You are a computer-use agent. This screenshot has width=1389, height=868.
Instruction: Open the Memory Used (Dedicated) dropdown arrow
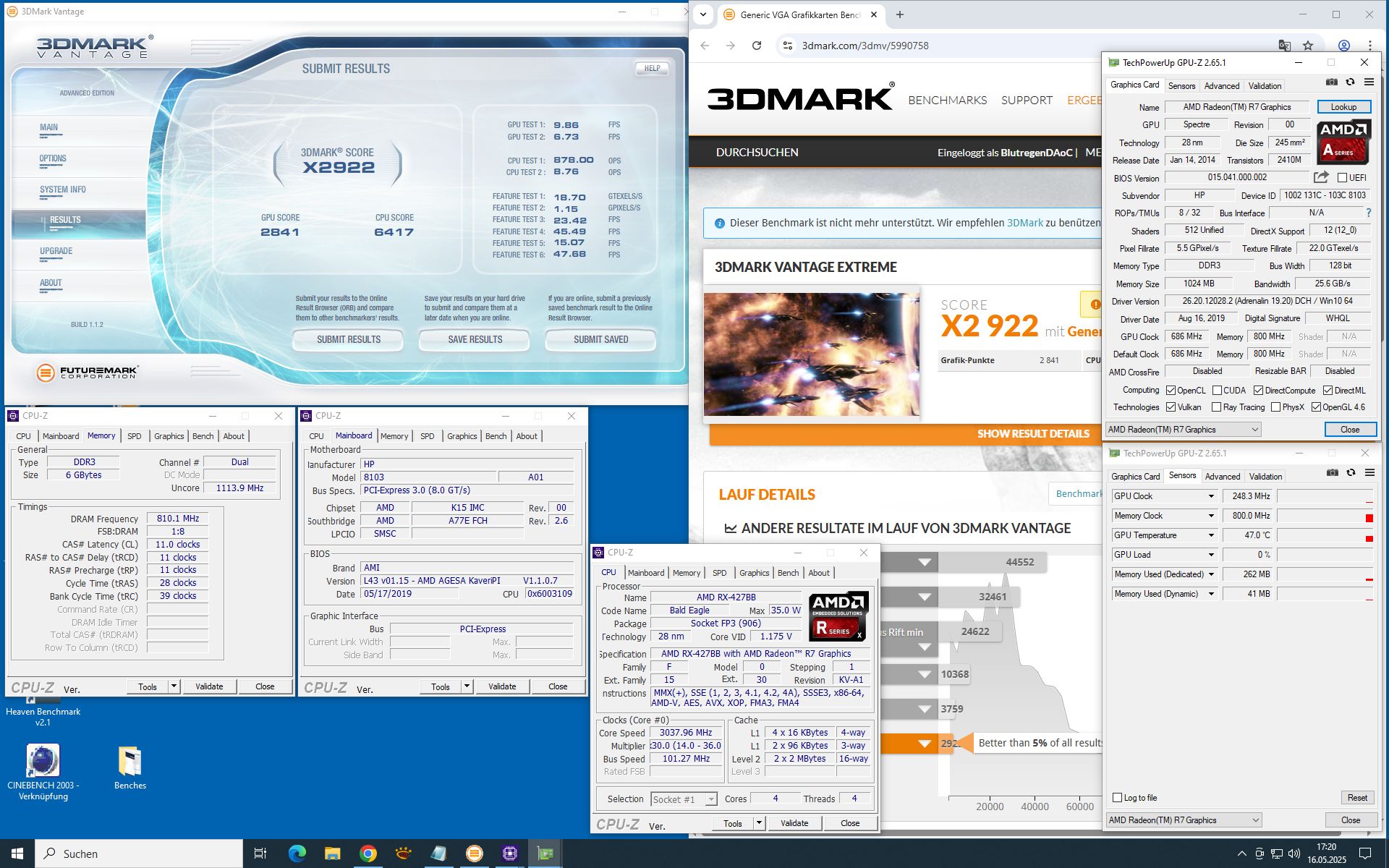[x=1211, y=574]
